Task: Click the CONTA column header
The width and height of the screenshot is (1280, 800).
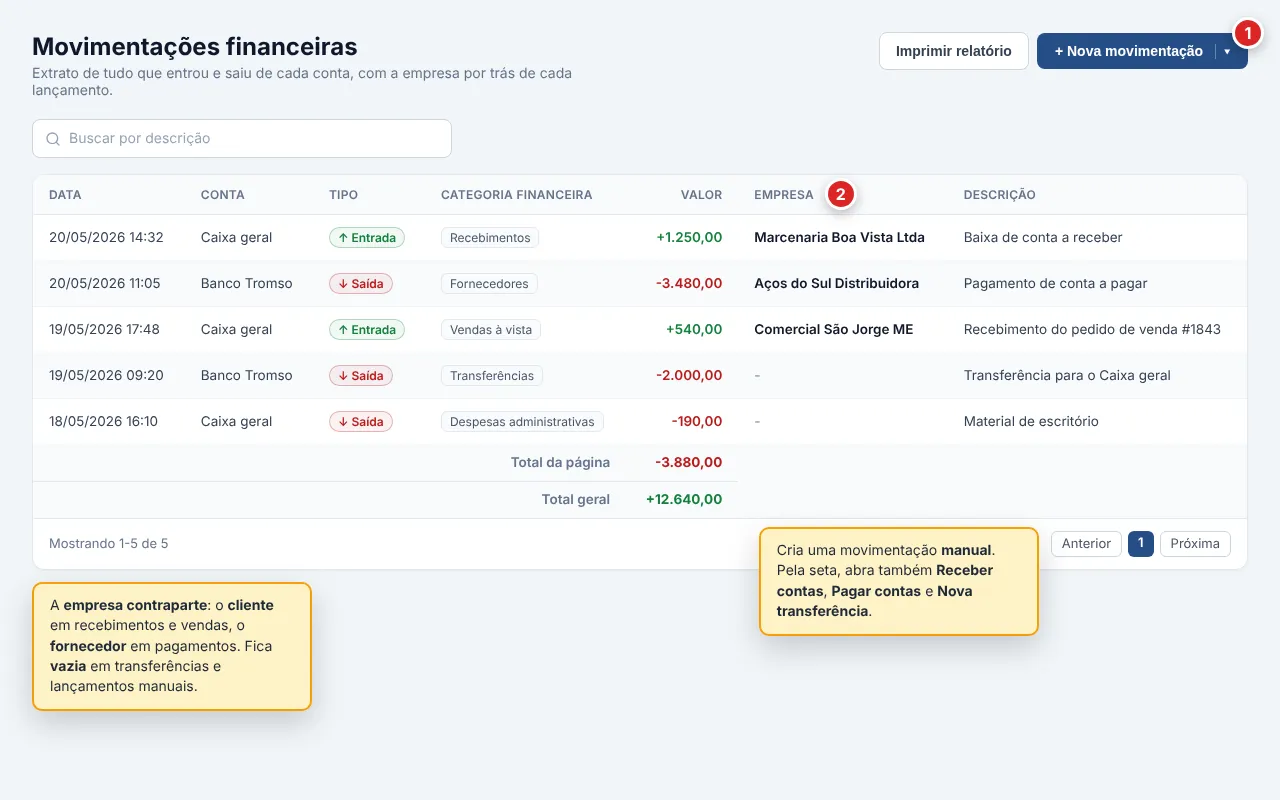Action: (x=222, y=195)
